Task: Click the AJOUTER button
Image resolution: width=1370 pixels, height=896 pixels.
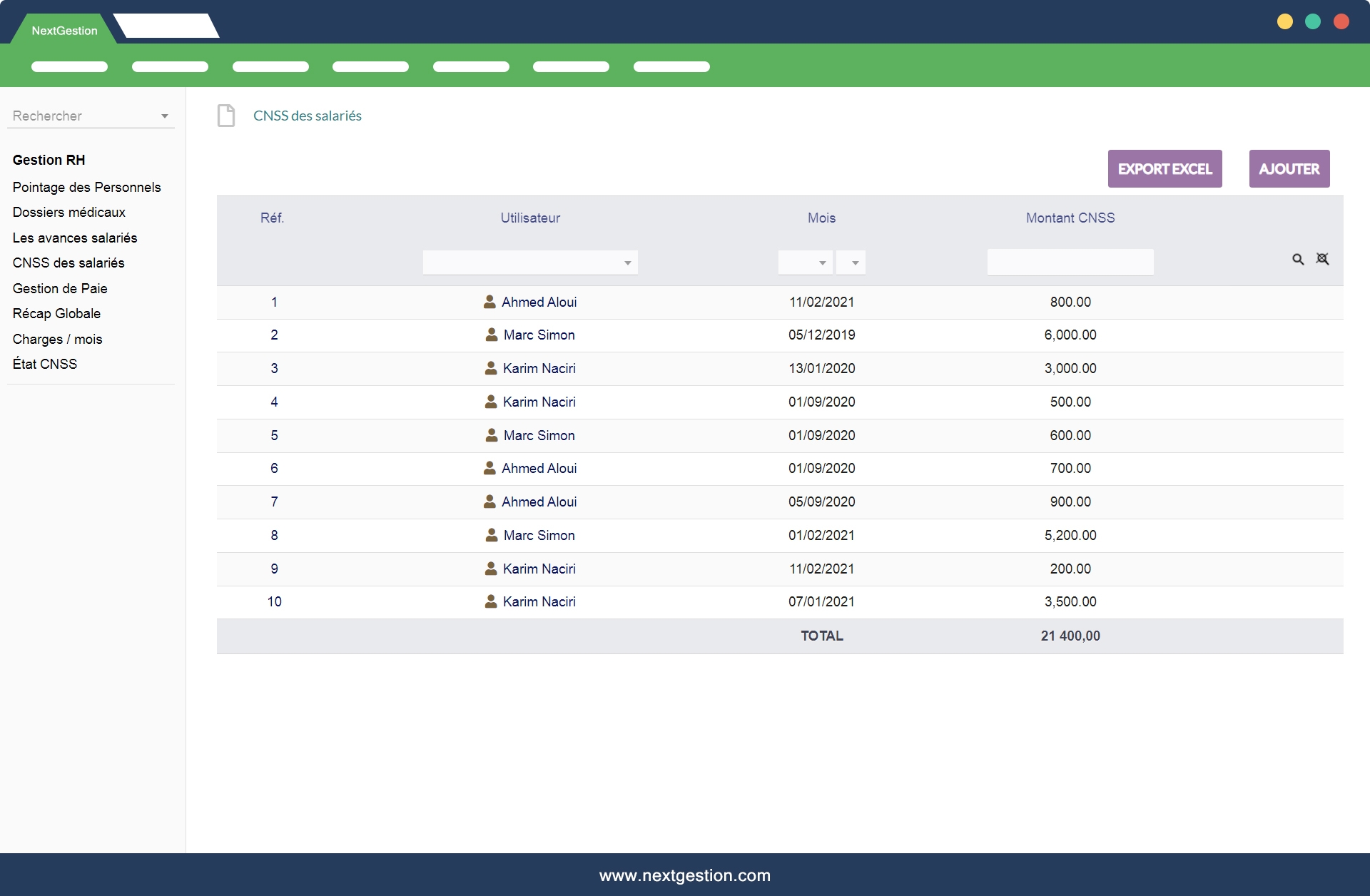Action: point(1289,169)
